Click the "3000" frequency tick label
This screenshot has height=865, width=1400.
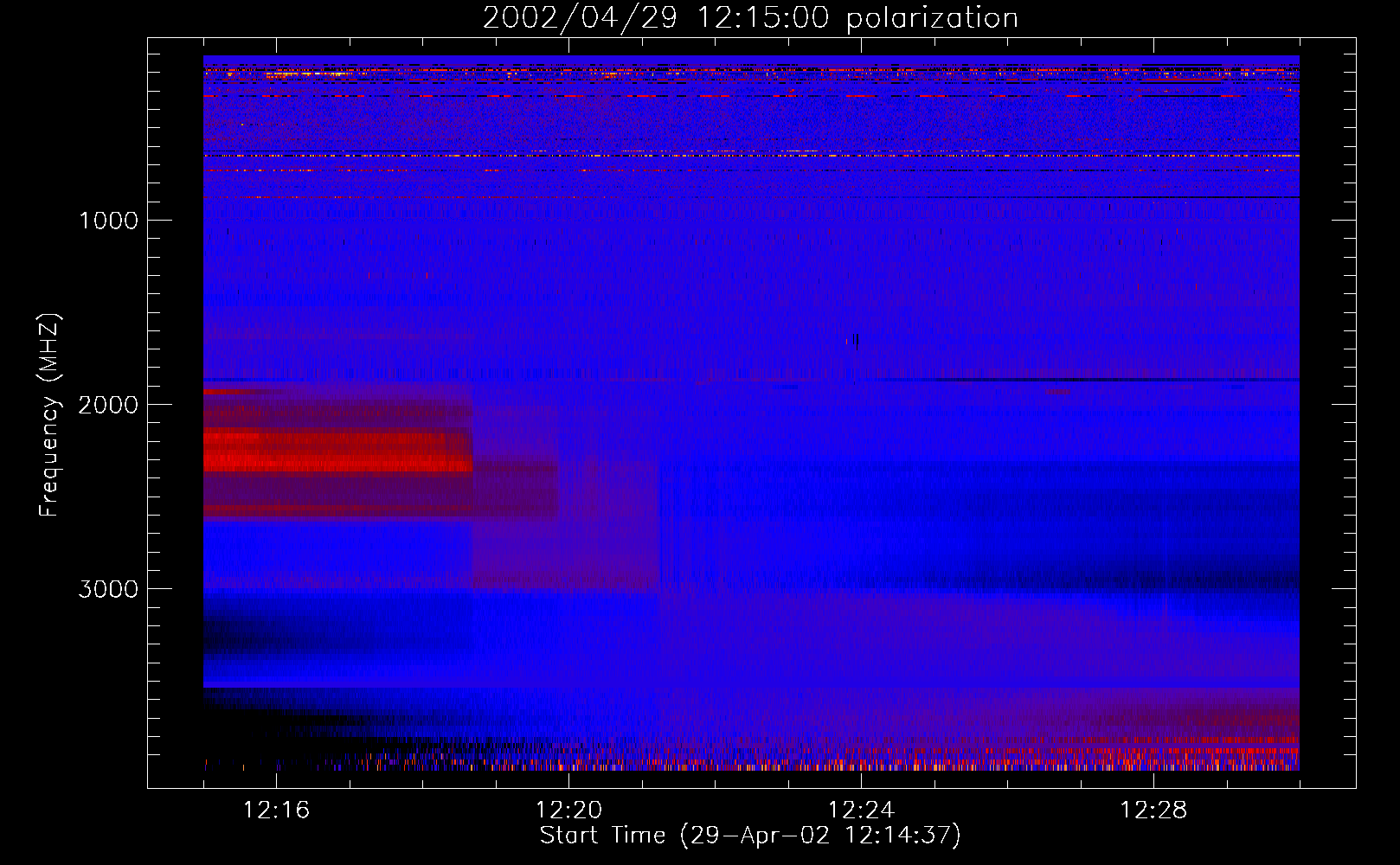(x=108, y=589)
